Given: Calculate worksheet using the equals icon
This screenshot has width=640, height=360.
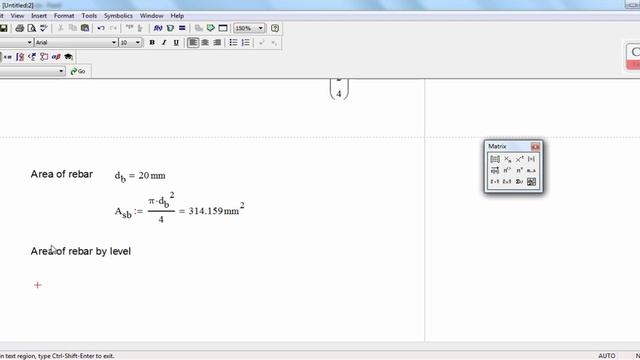Looking at the screenshot, I should pyautogui.click(x=182, y=28).
